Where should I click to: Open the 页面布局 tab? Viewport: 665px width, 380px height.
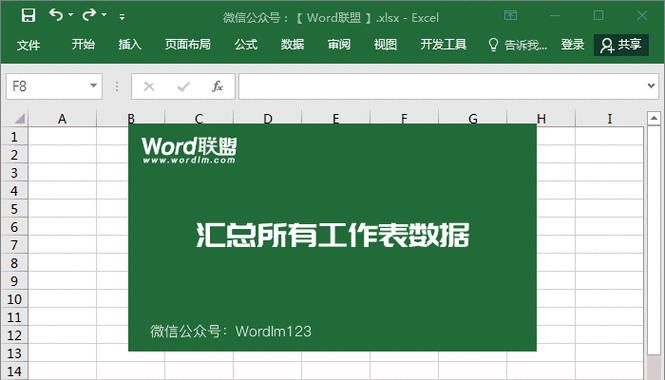188,44
